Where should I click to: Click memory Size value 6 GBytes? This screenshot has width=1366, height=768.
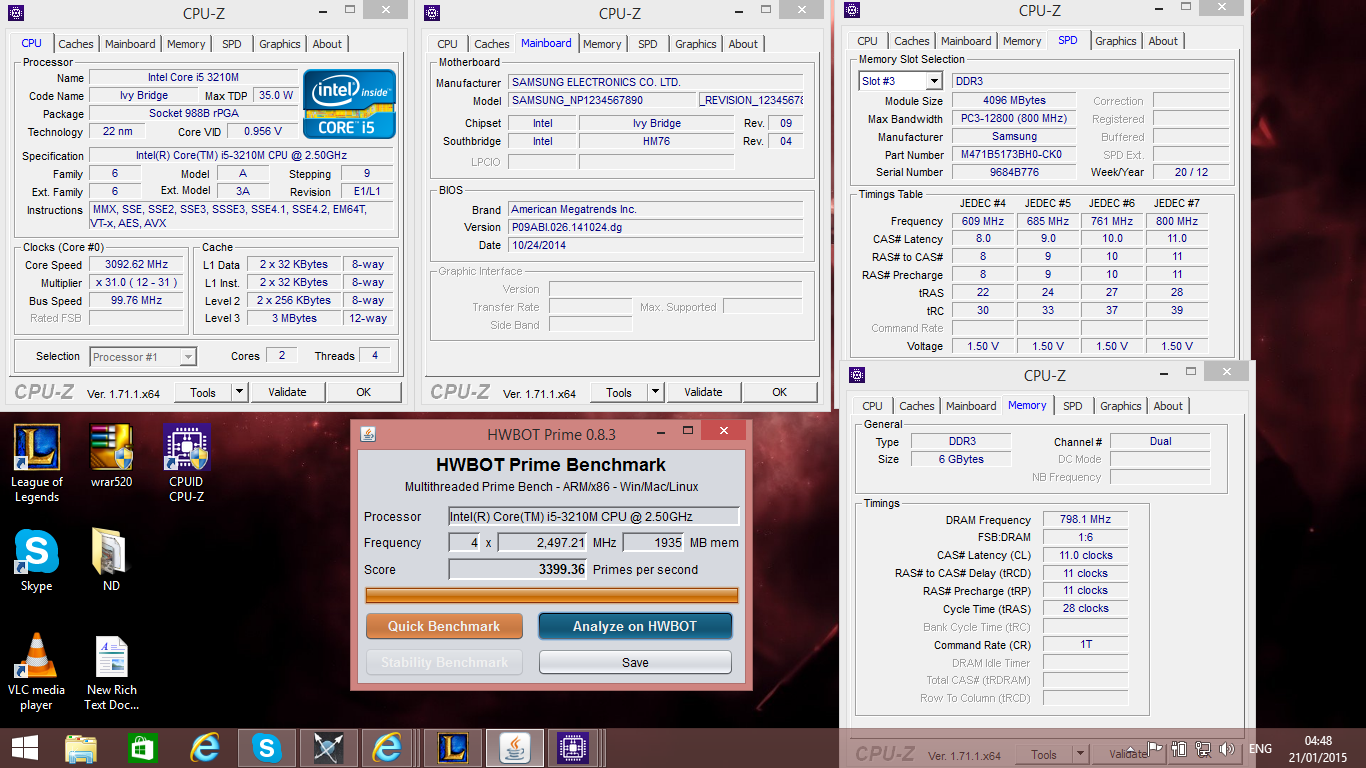coord(959,459)
